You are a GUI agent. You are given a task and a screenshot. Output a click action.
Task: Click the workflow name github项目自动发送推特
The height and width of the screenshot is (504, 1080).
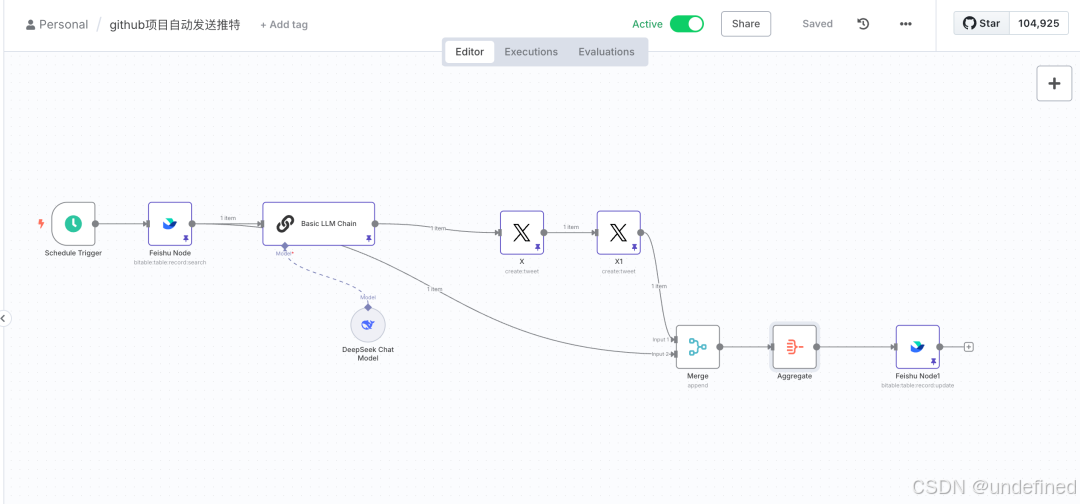[175, 25]
